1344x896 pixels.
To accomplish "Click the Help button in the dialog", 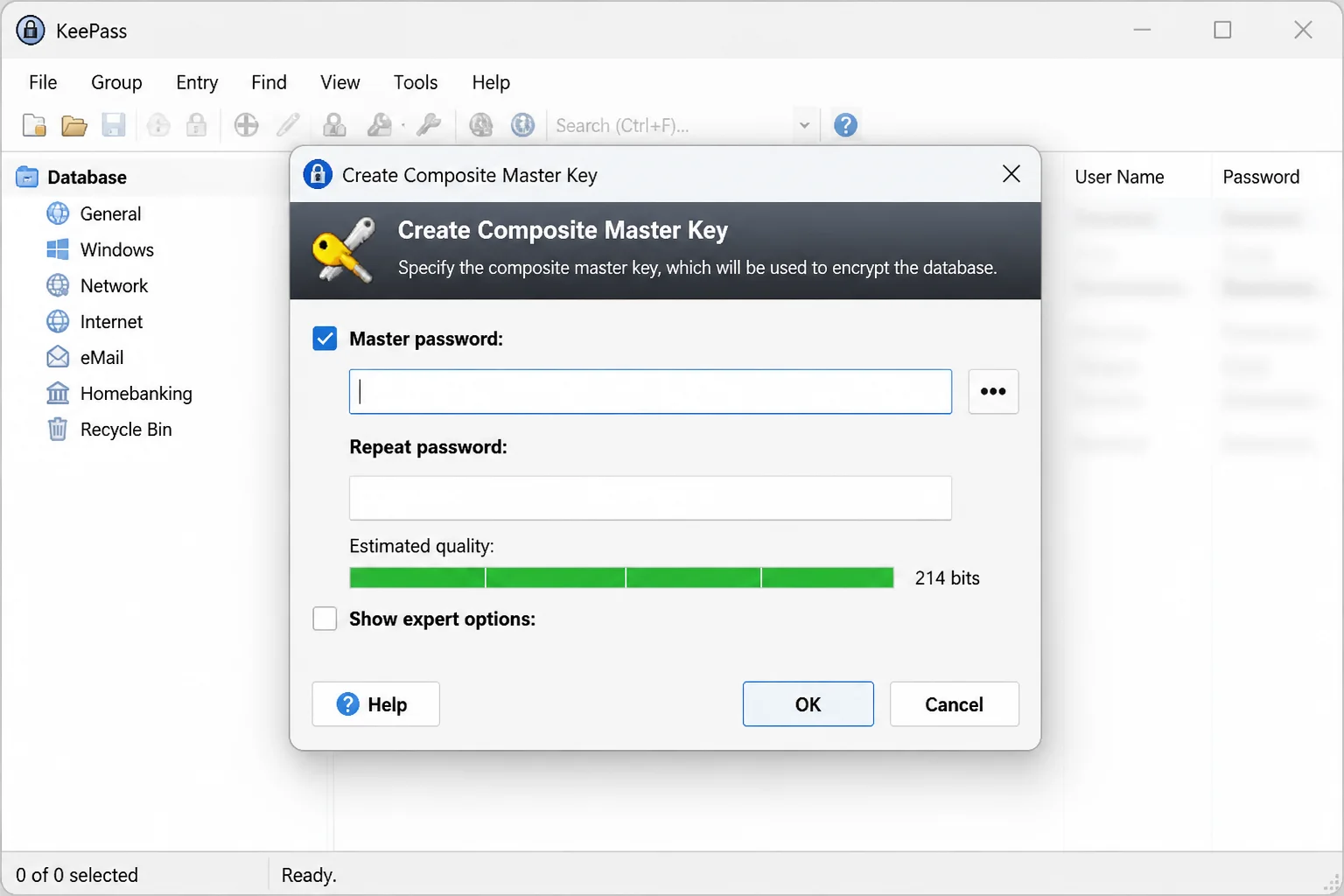I will 375,704.
